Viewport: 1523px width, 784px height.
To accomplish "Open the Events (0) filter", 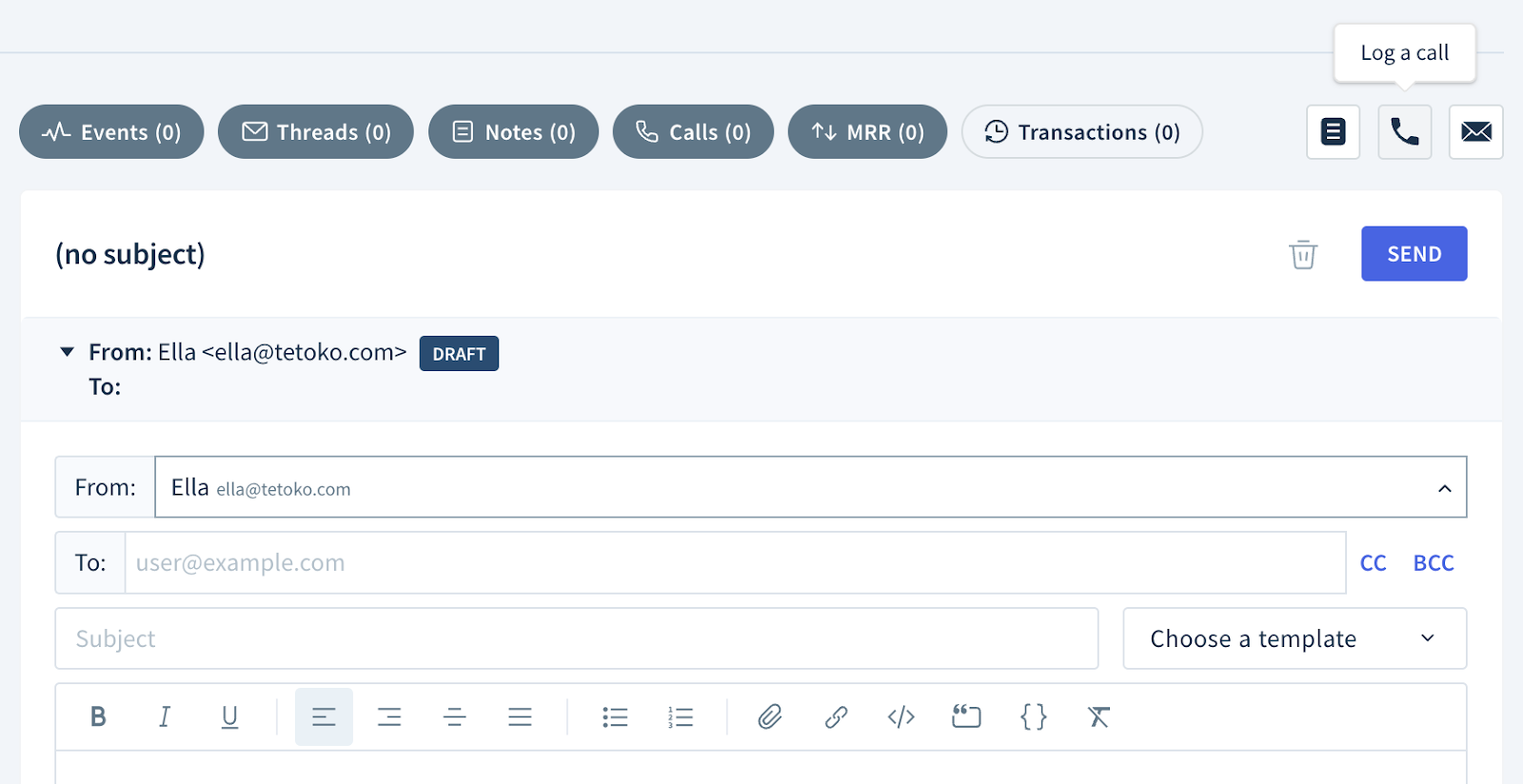I will [x=111, y=132].
